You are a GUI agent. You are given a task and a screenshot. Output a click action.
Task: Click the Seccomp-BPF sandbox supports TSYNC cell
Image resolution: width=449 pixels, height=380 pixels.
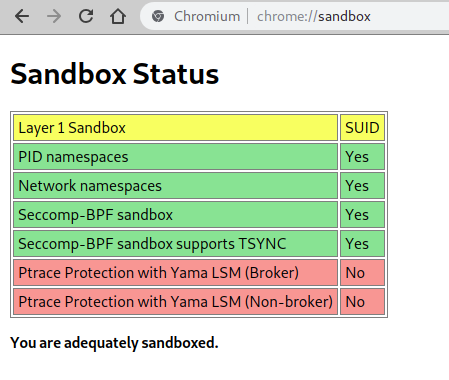176,244
